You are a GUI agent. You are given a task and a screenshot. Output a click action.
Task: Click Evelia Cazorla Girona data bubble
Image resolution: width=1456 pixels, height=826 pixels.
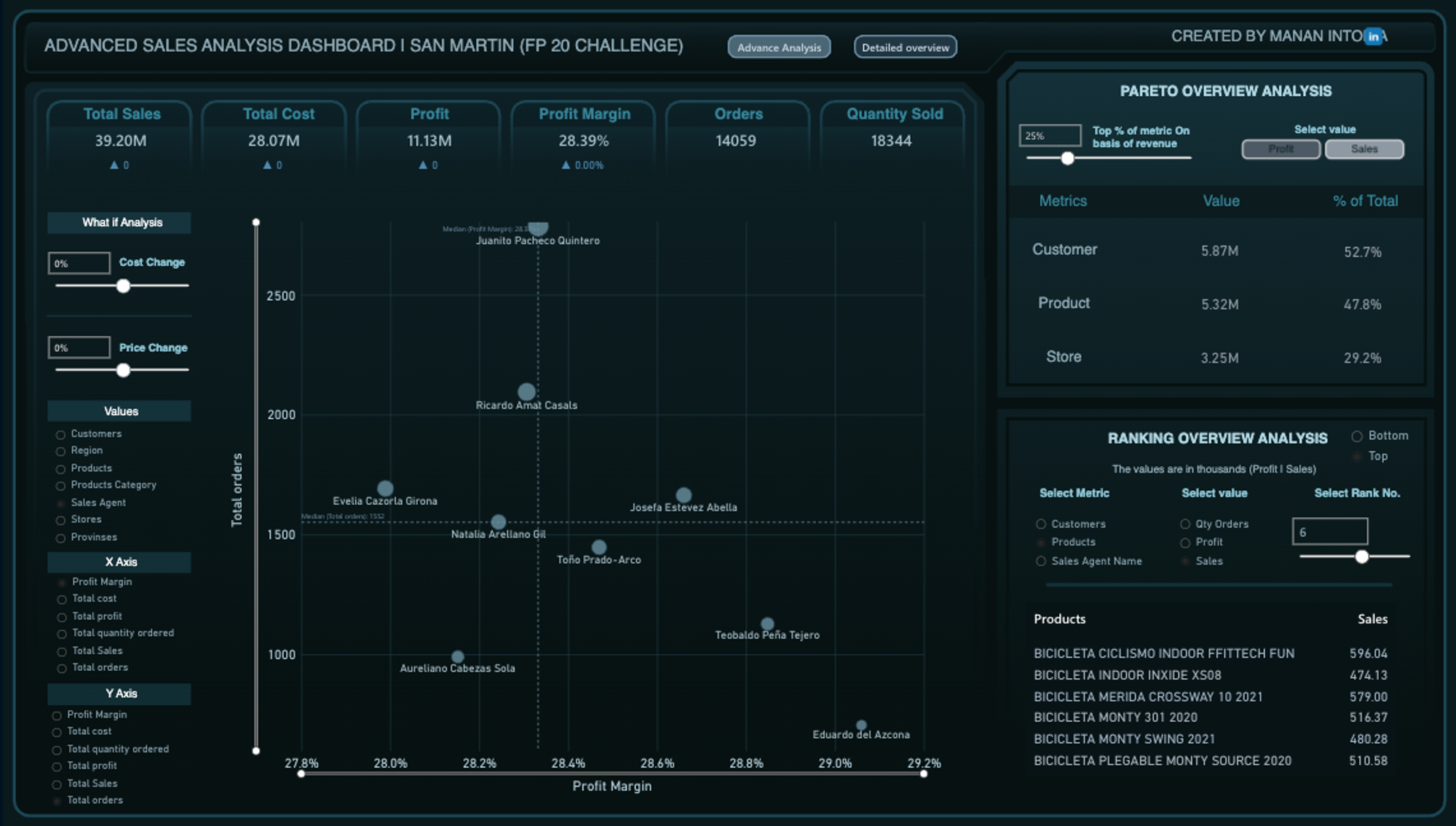385,488
